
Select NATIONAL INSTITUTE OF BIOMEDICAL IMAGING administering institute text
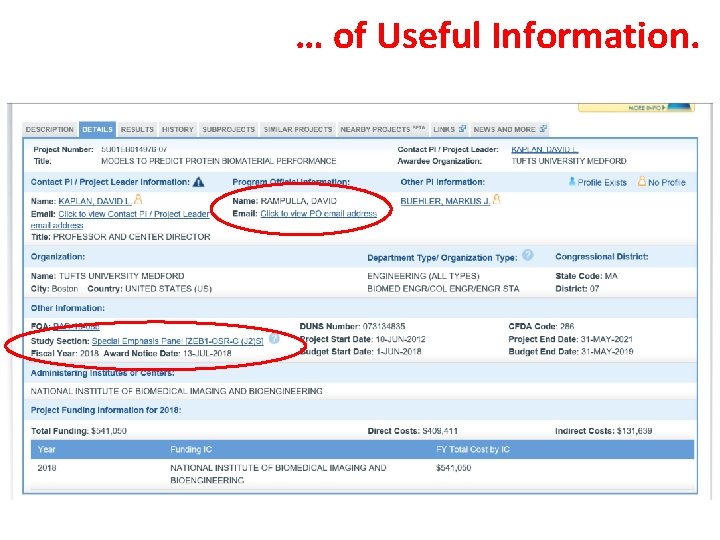point(176,391)
